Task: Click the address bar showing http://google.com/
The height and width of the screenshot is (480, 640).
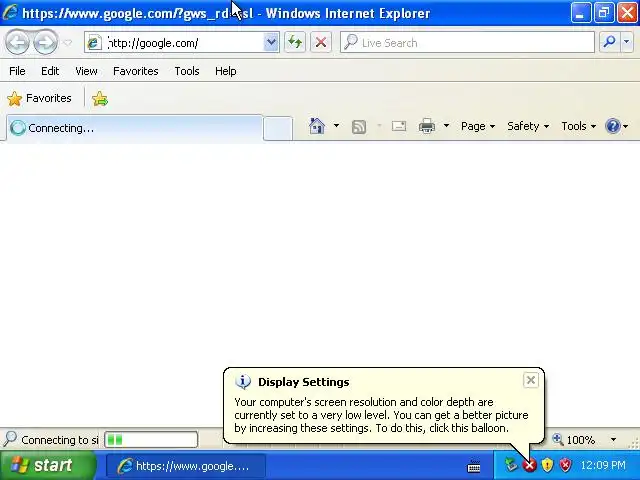Action: tap(181, 42)
